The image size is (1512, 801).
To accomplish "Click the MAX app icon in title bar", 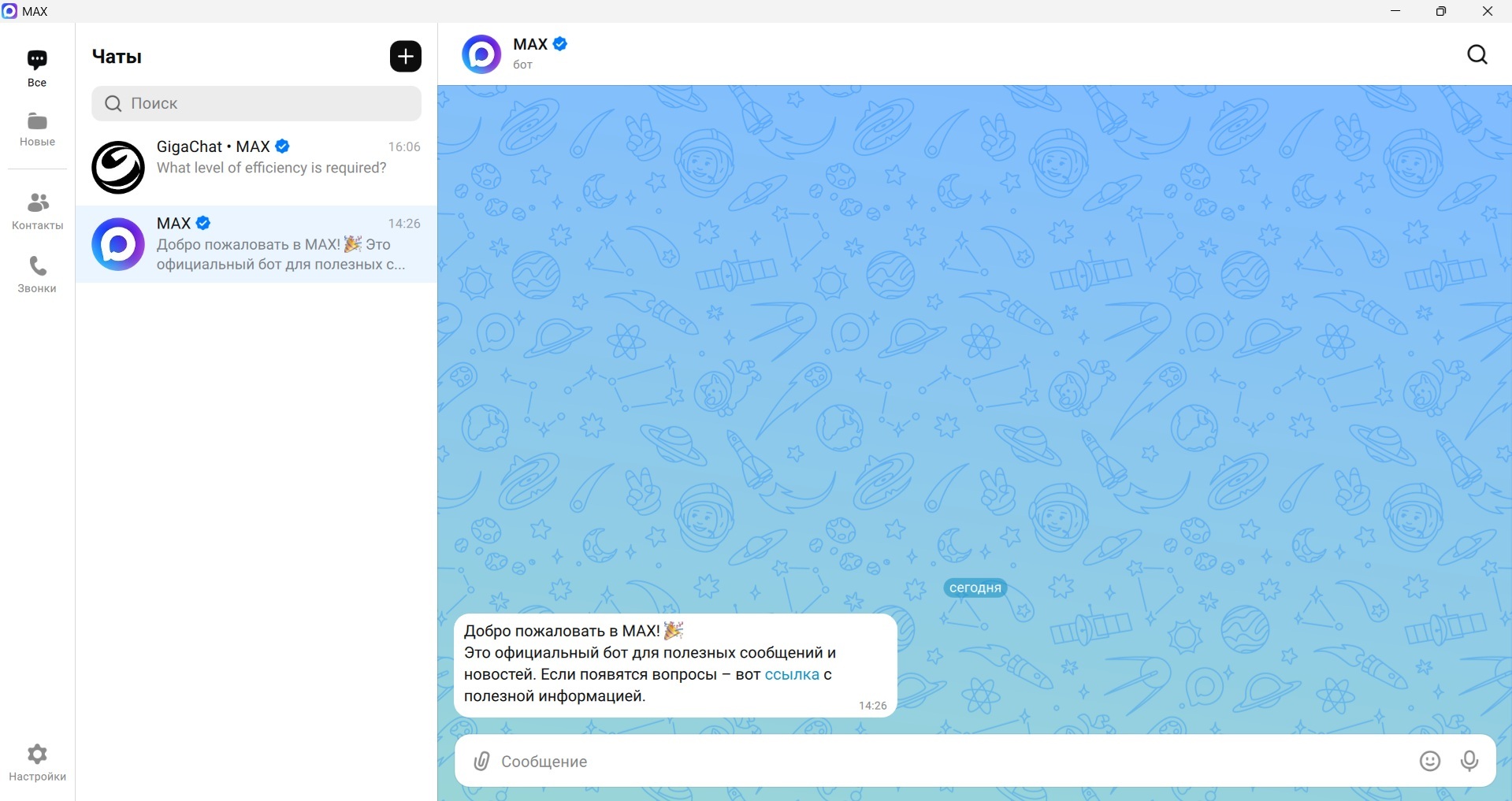I will click(x=10, y=11).
